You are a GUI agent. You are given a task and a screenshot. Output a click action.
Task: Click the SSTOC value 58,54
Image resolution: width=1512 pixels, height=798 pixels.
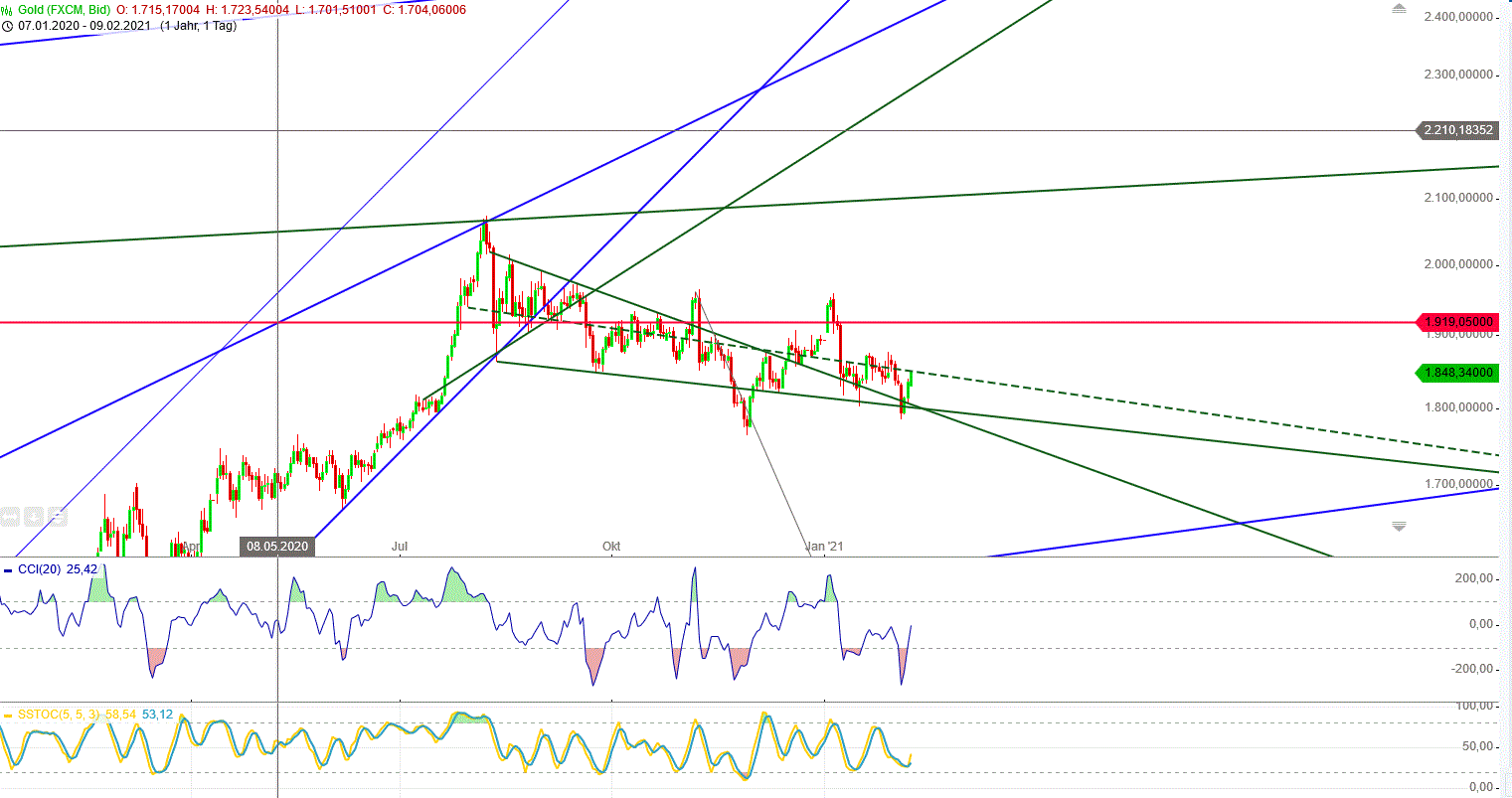point(121,715)
